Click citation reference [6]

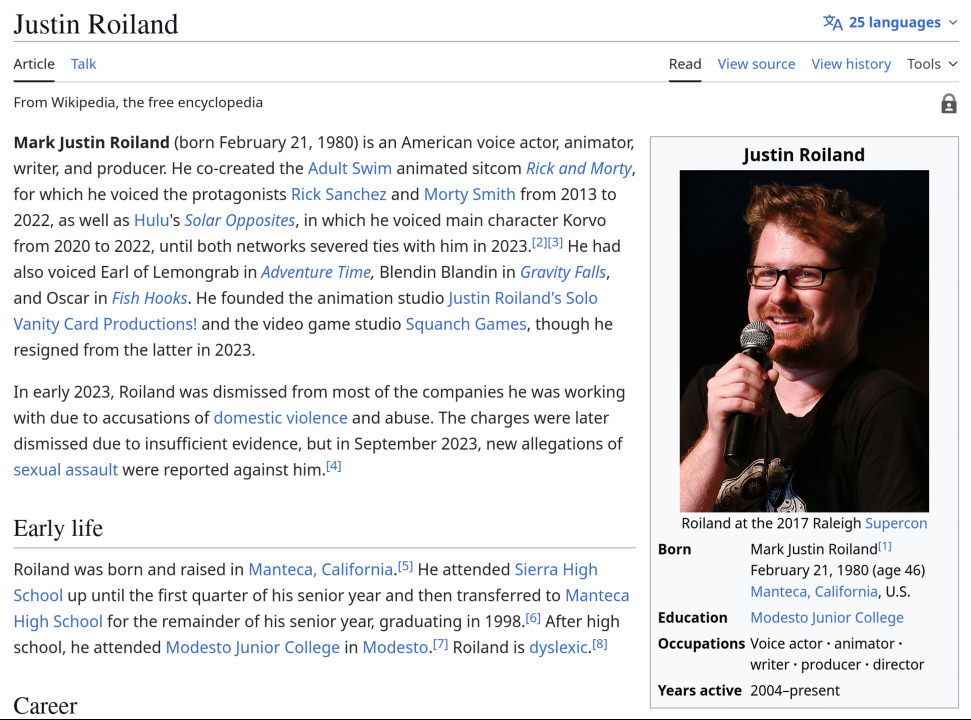click(x=533, y=617)
